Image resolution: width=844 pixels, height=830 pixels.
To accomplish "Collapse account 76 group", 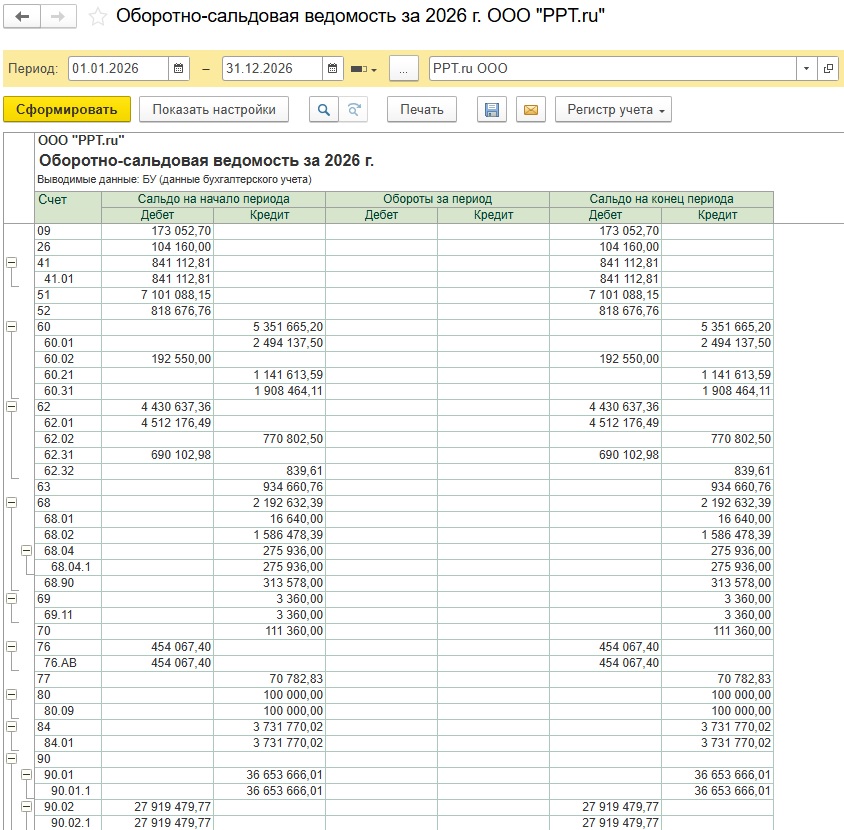I will (11, 646).
